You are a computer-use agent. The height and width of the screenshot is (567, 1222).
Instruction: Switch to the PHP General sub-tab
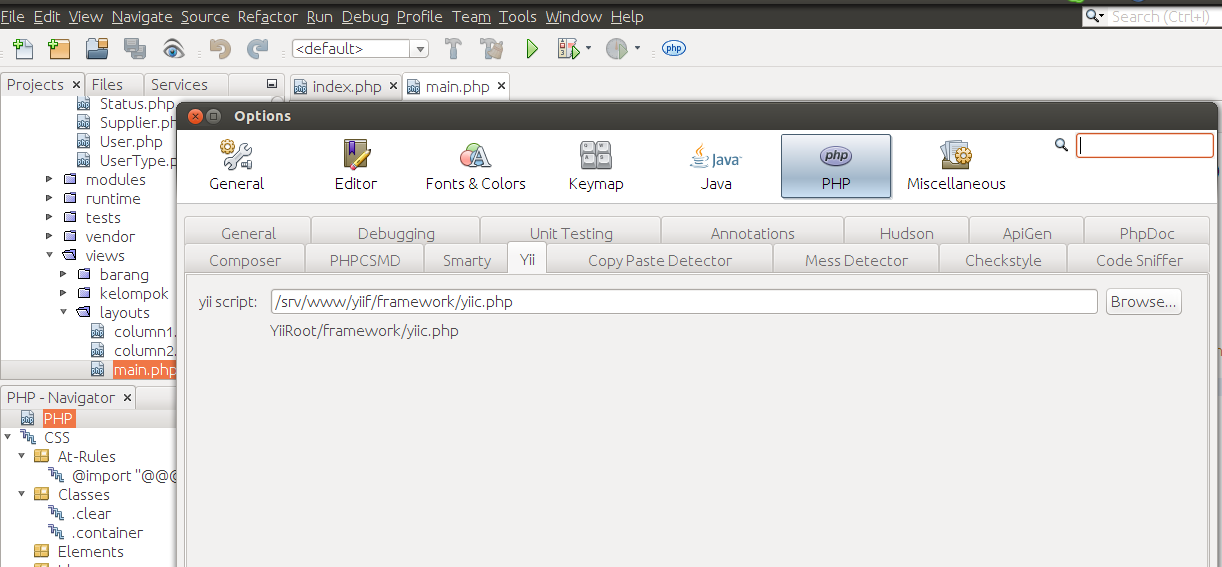pos(248,233)
